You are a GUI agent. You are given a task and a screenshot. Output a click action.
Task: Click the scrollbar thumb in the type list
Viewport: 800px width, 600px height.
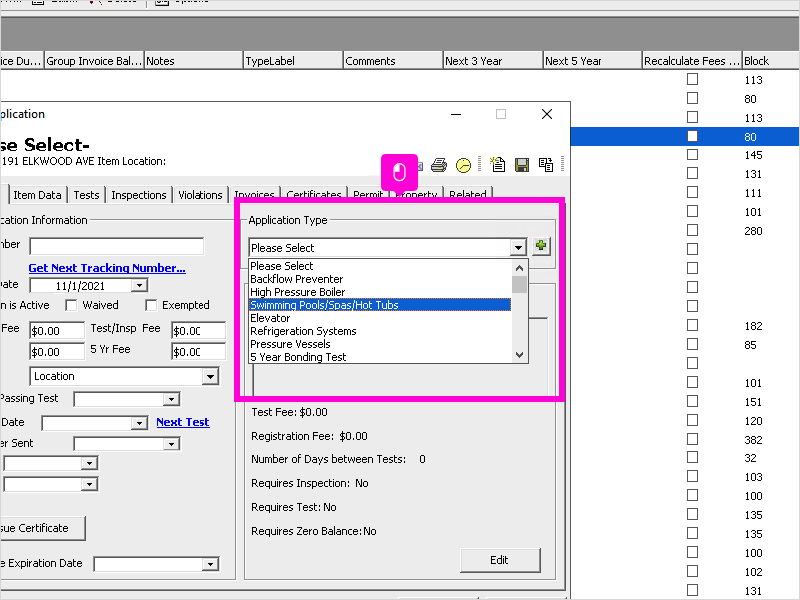coord(519,284)
